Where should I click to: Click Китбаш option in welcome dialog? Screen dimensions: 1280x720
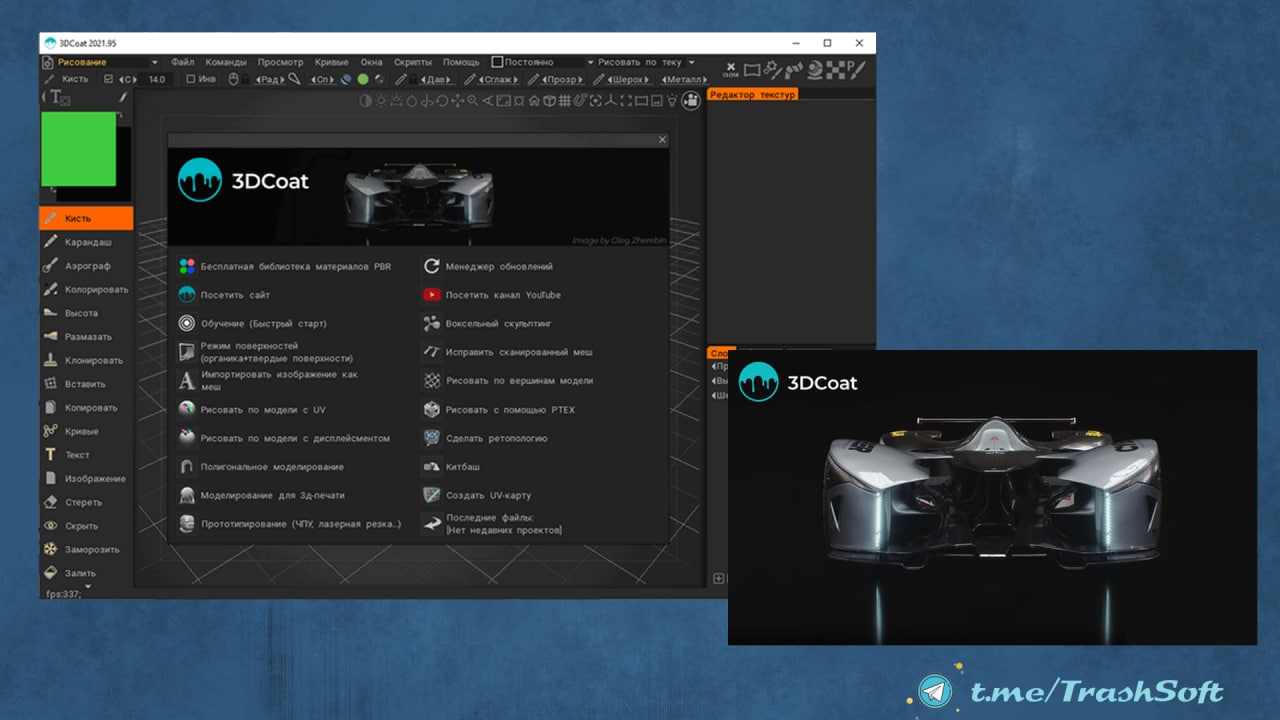(x=451, y=467)
